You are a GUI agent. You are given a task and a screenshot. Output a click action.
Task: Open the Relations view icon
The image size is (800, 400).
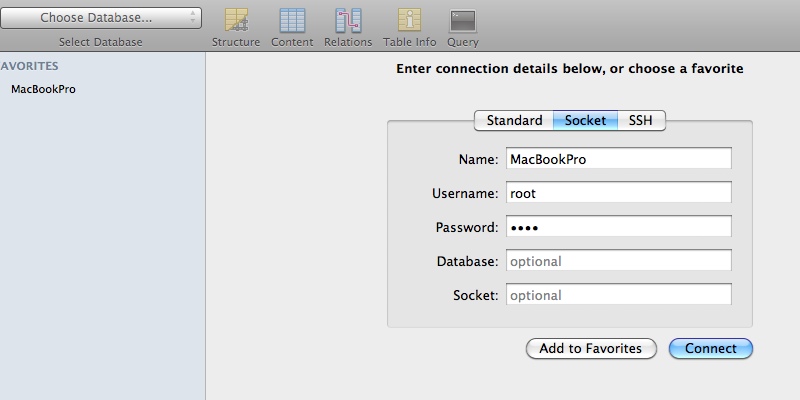(x=348, y=20)
